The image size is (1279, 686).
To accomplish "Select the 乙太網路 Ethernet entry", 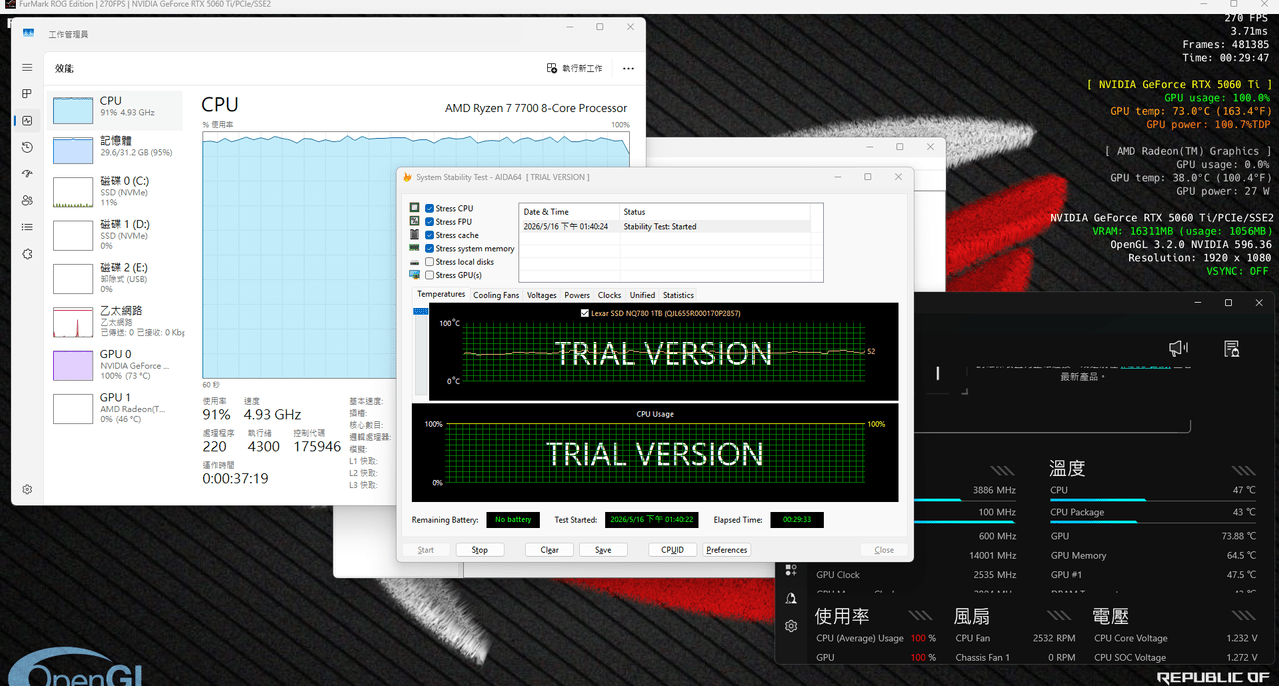I will pyautogui.click(x=116, y=321).
